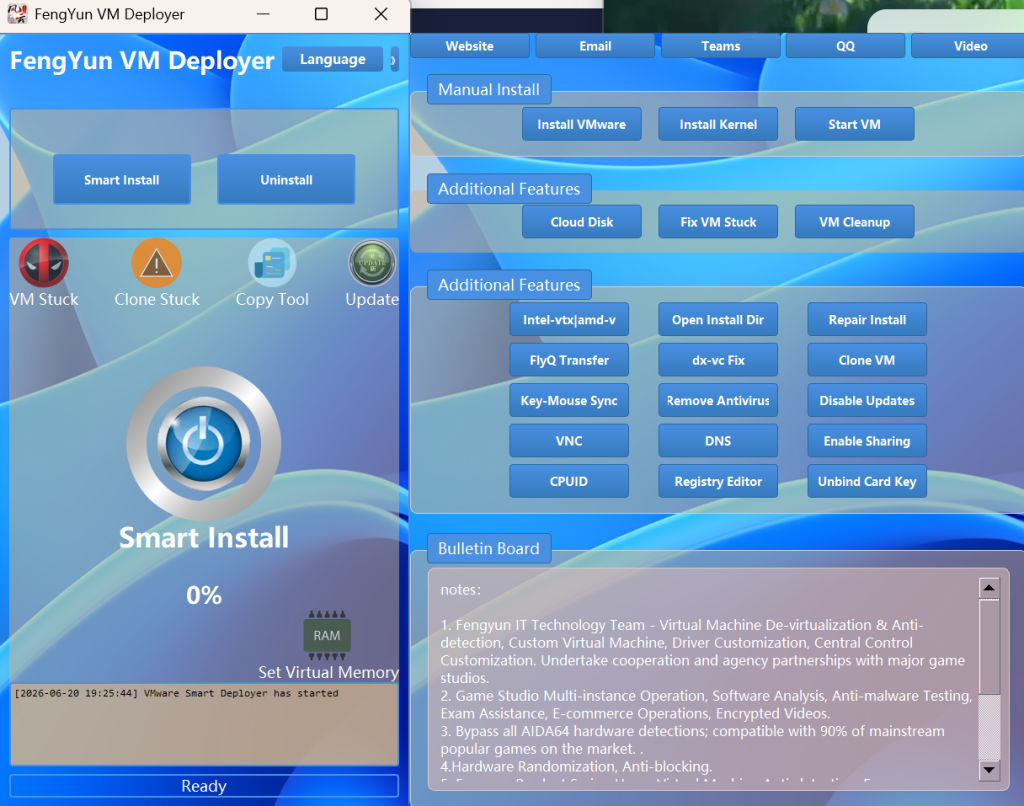
Task: Click Bulletin Board scroll down arrow
Action: 989,770
